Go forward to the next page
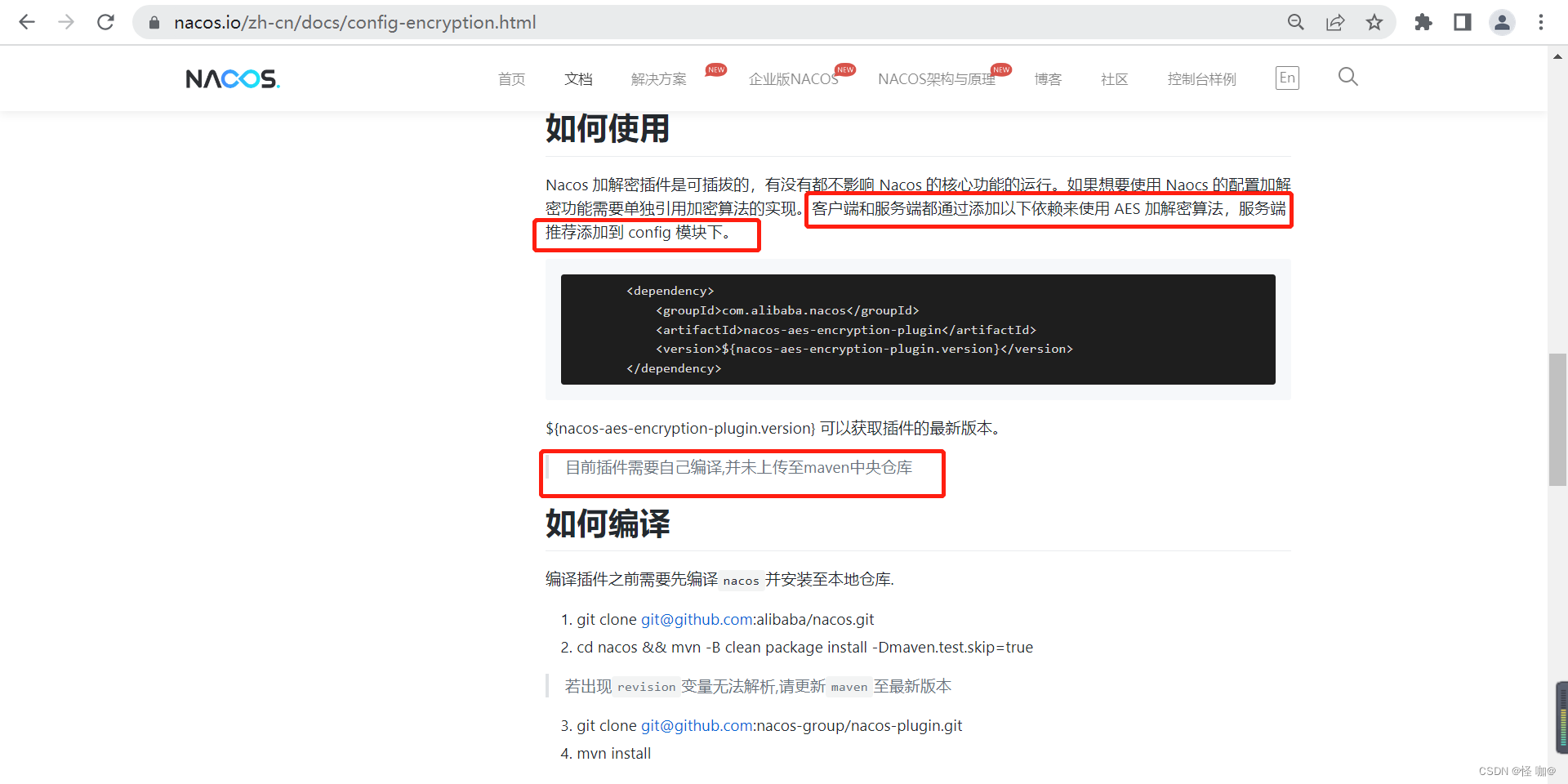 tap(66, 22)
